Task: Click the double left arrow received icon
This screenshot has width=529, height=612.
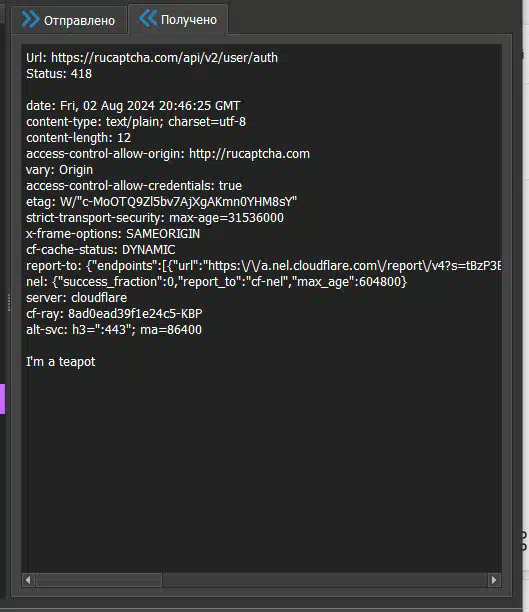Action: (x=148, y=18)
